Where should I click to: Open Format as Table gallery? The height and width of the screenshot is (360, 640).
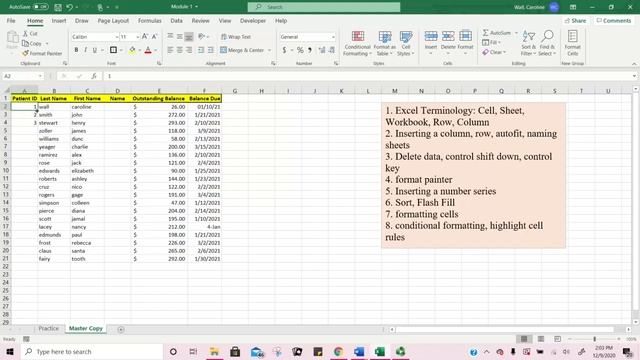(384, 43)
